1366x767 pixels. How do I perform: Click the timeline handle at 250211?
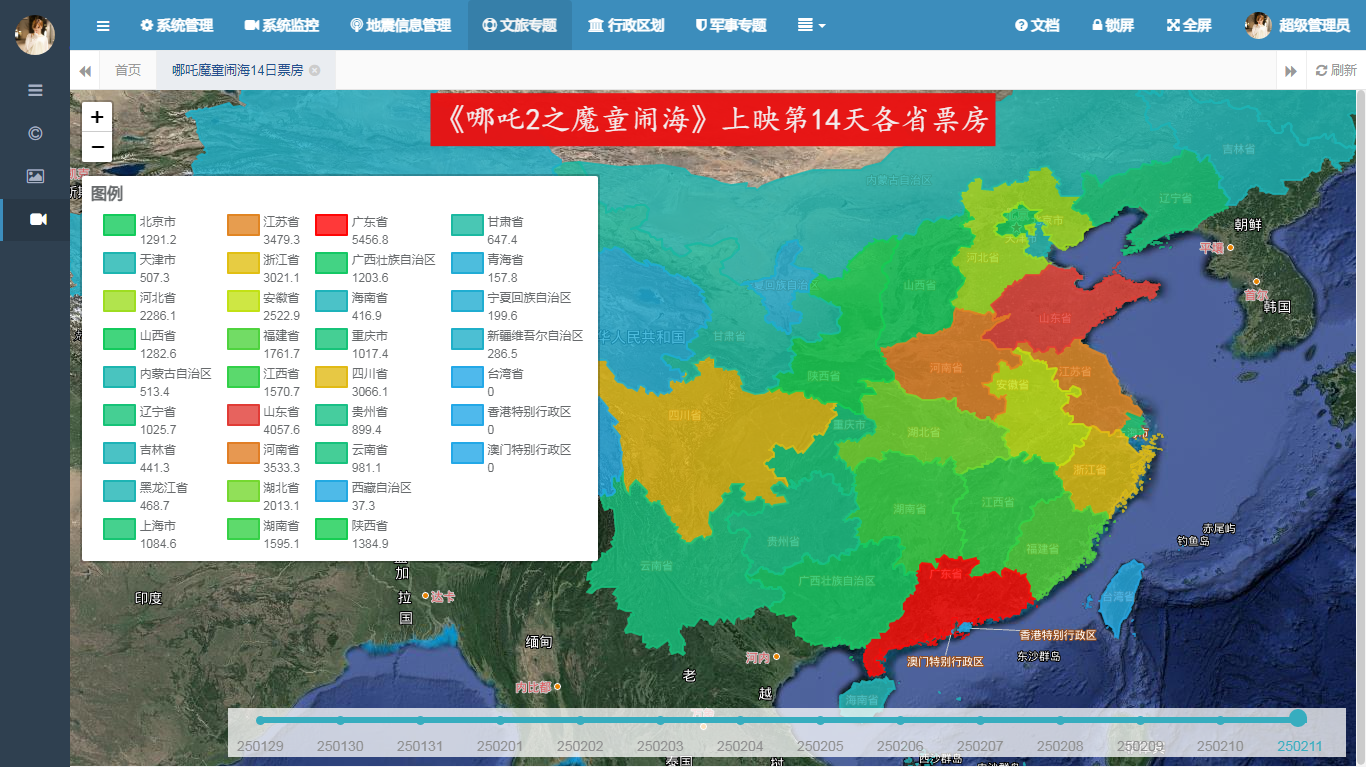click(1298, 718)
